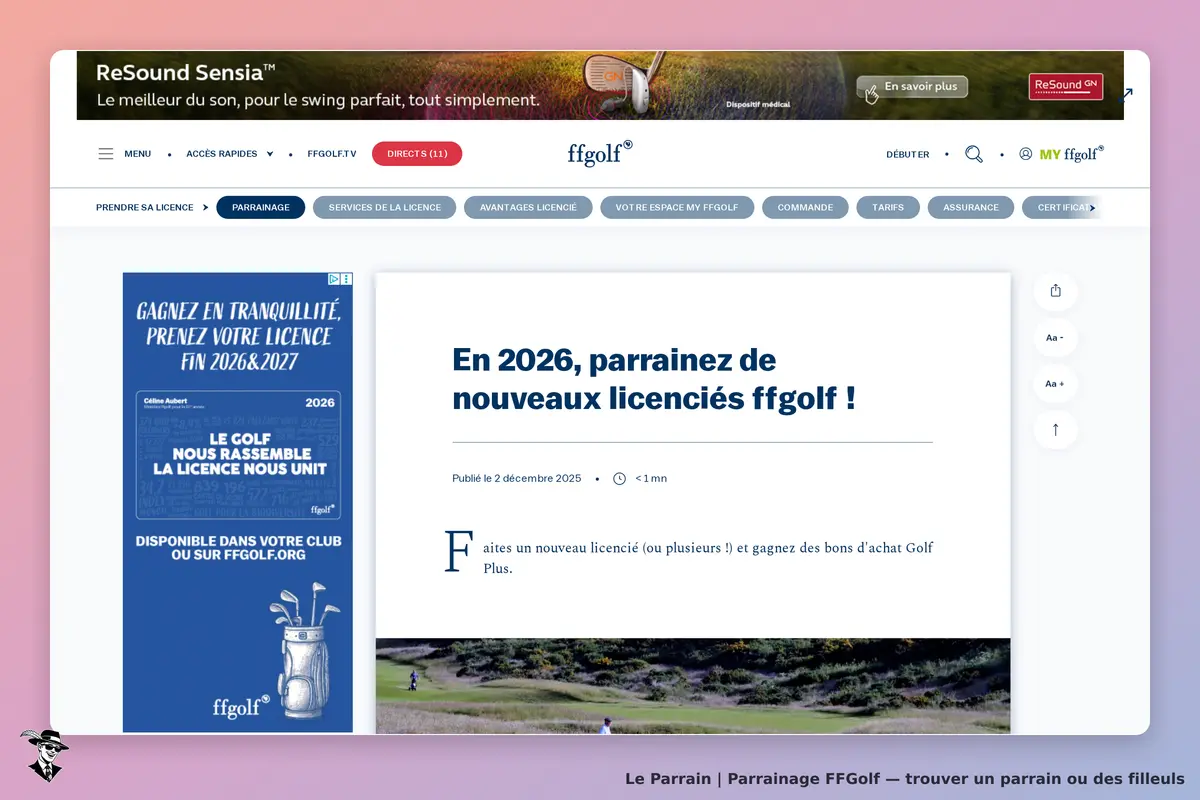Click the article title En 2026, parrainez

point(654,379)
